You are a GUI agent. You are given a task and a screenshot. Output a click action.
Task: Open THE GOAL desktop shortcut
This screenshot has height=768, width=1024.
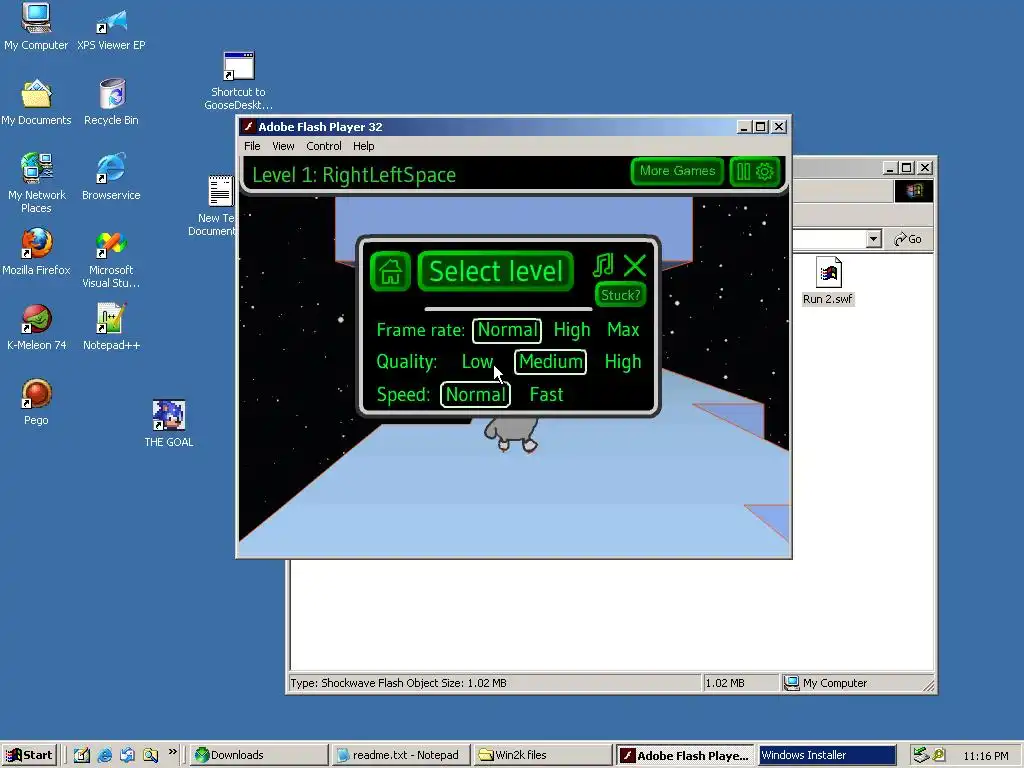(x=168, y=423)
